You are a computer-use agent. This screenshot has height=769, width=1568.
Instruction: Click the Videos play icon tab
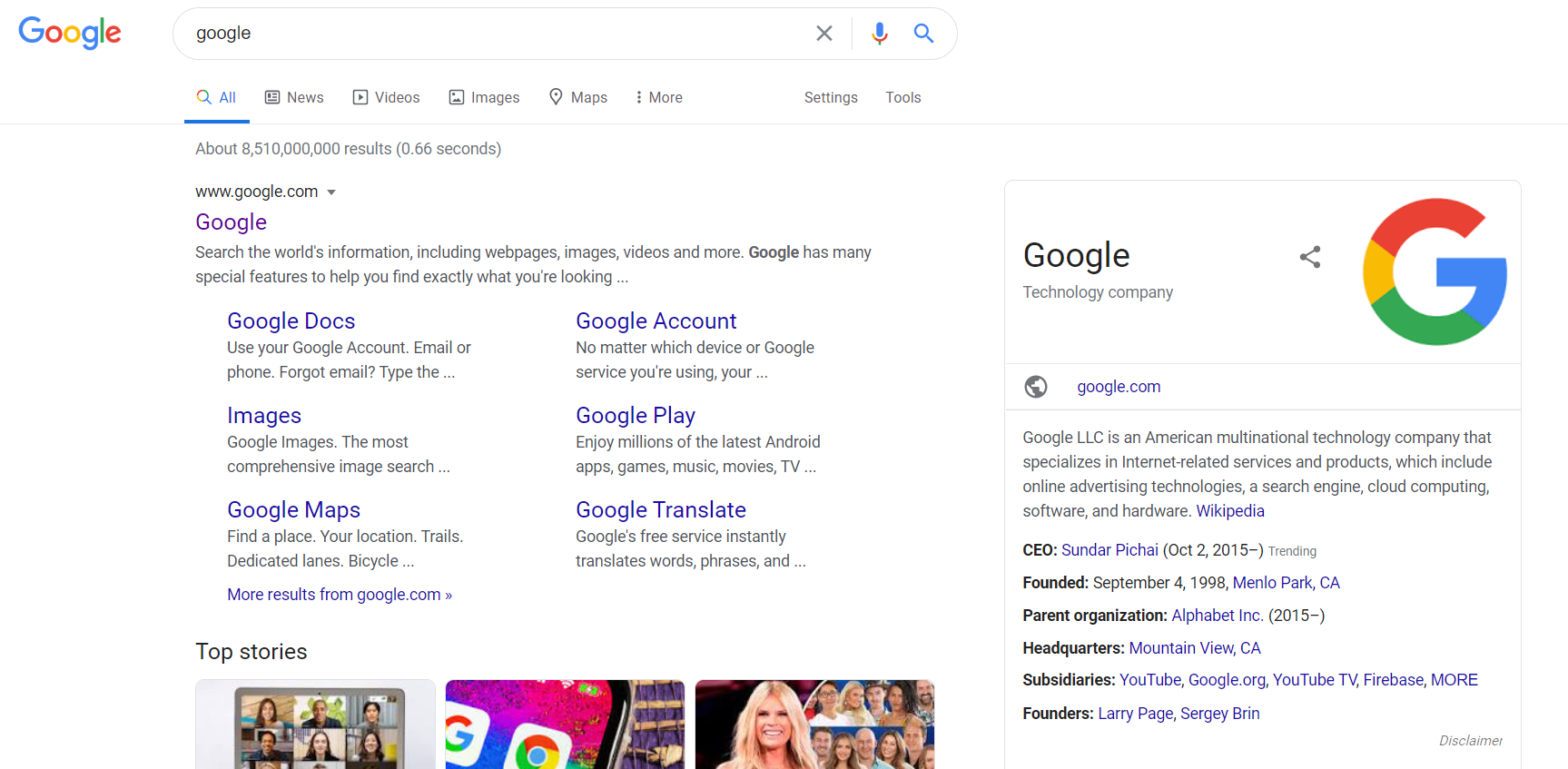click(360, 96)
